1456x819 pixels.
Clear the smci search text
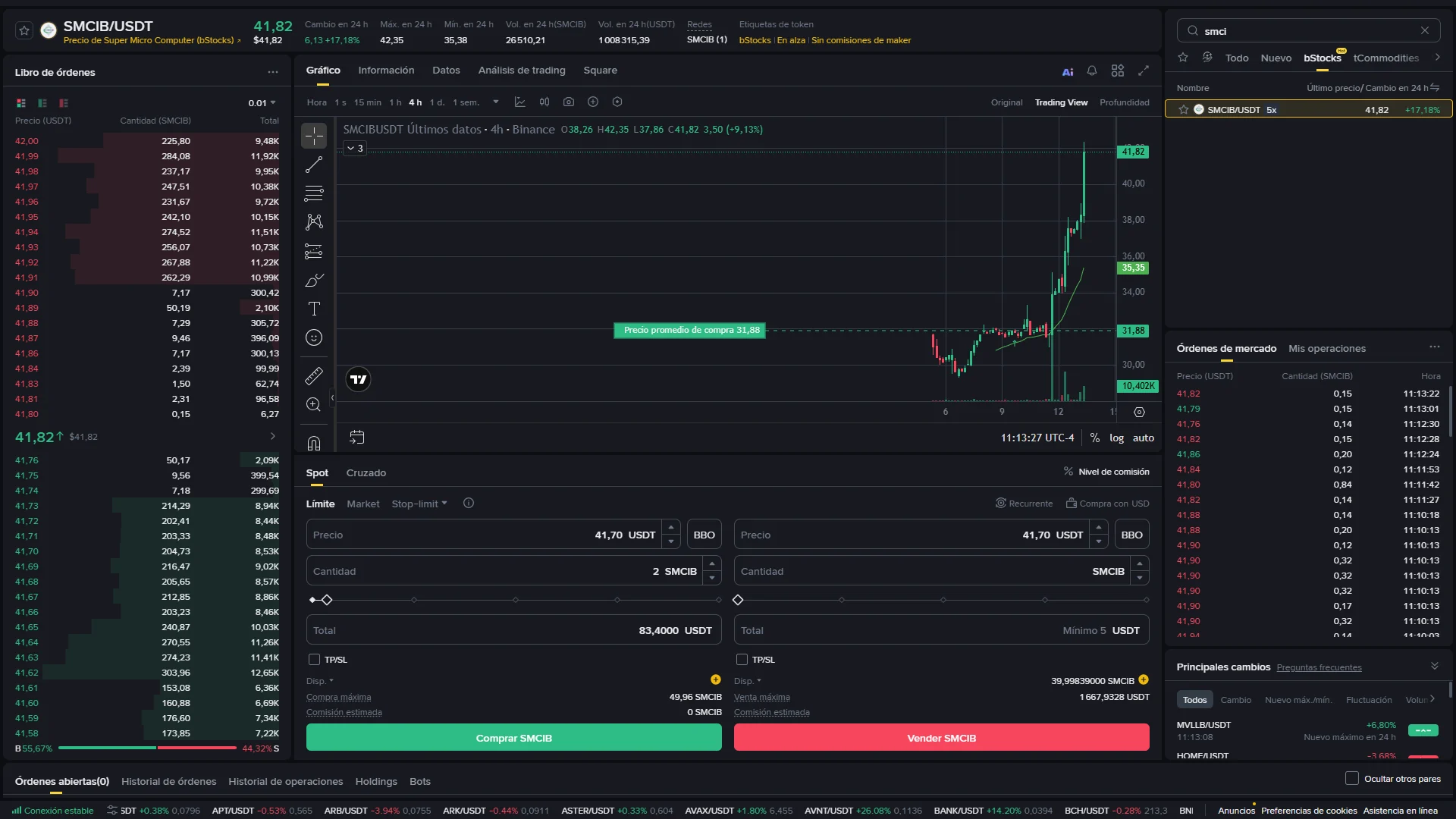tap(1425, 30)
